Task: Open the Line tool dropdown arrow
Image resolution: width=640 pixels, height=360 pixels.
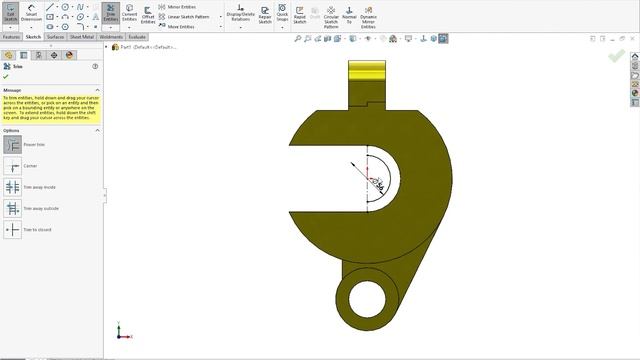Action: (57, 7)
